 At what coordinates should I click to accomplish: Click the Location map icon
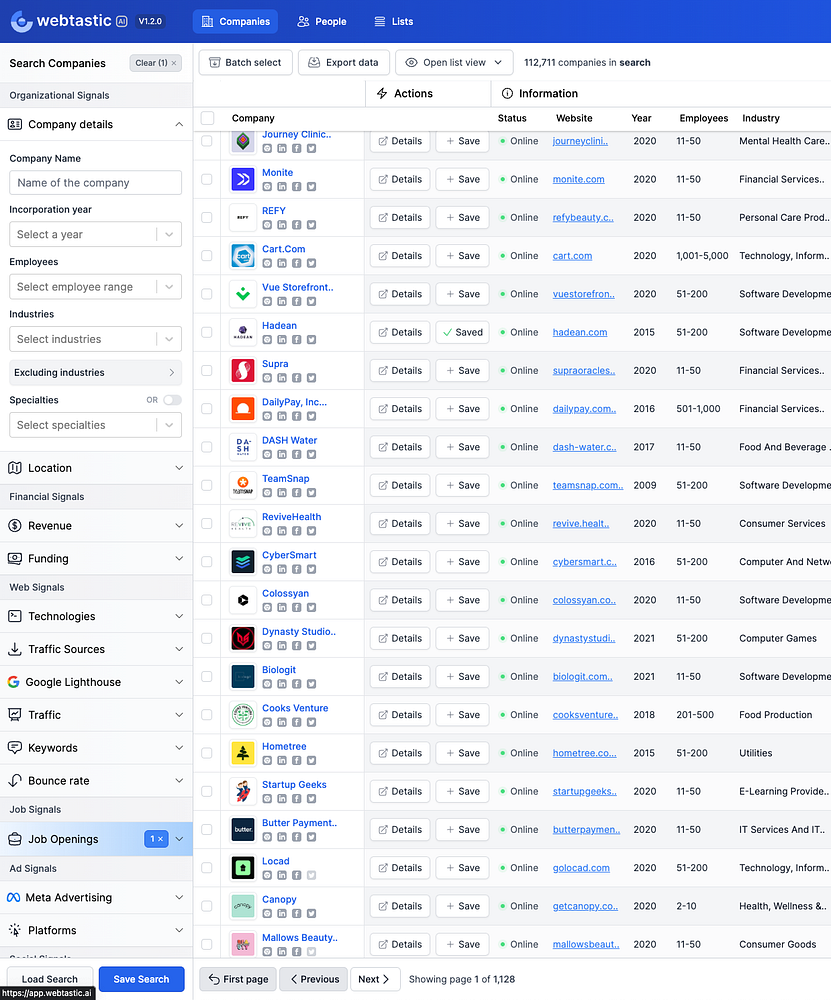(x=15, y=468)
